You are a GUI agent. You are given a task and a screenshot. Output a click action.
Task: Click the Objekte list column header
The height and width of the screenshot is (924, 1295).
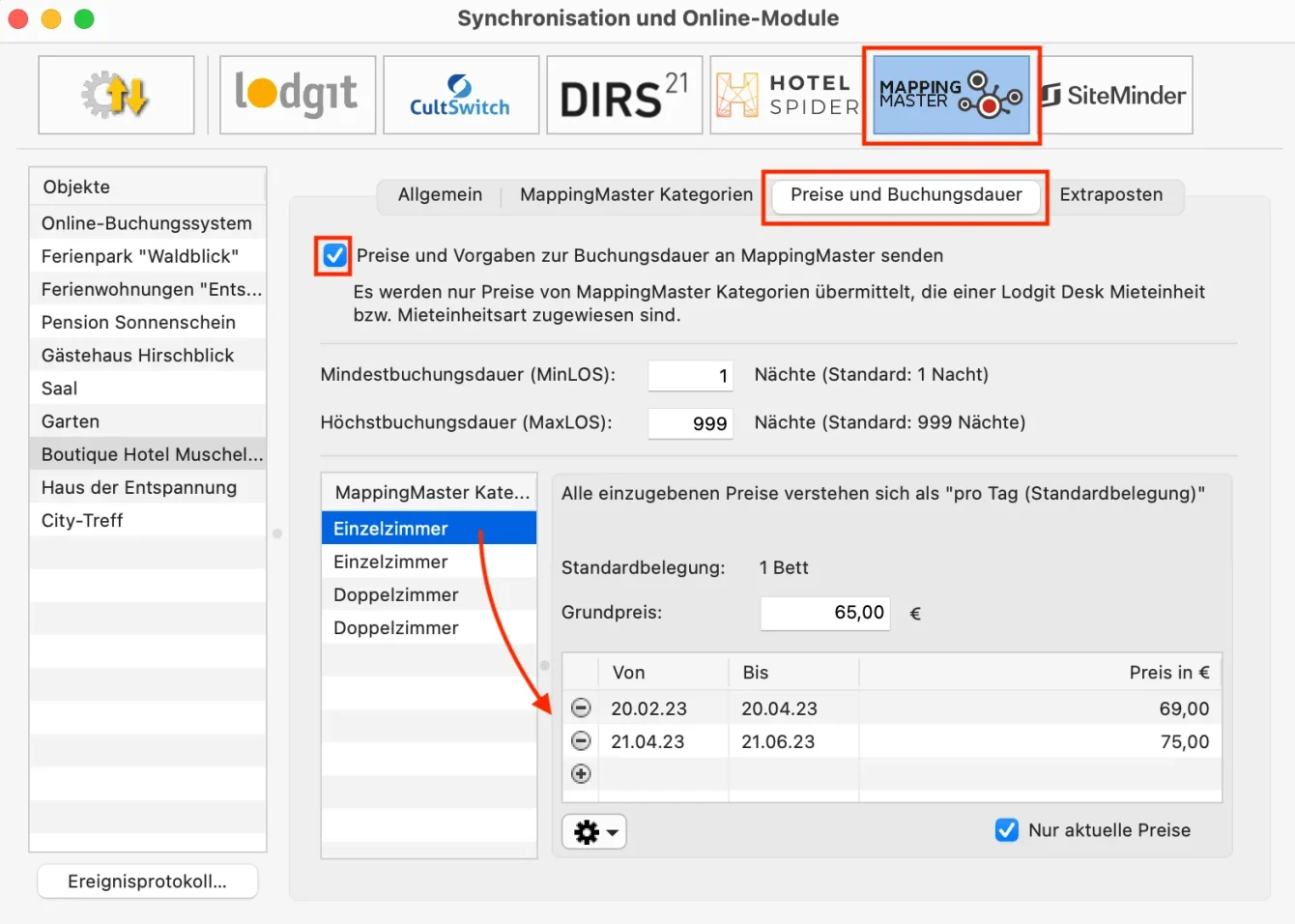point(148,187)
